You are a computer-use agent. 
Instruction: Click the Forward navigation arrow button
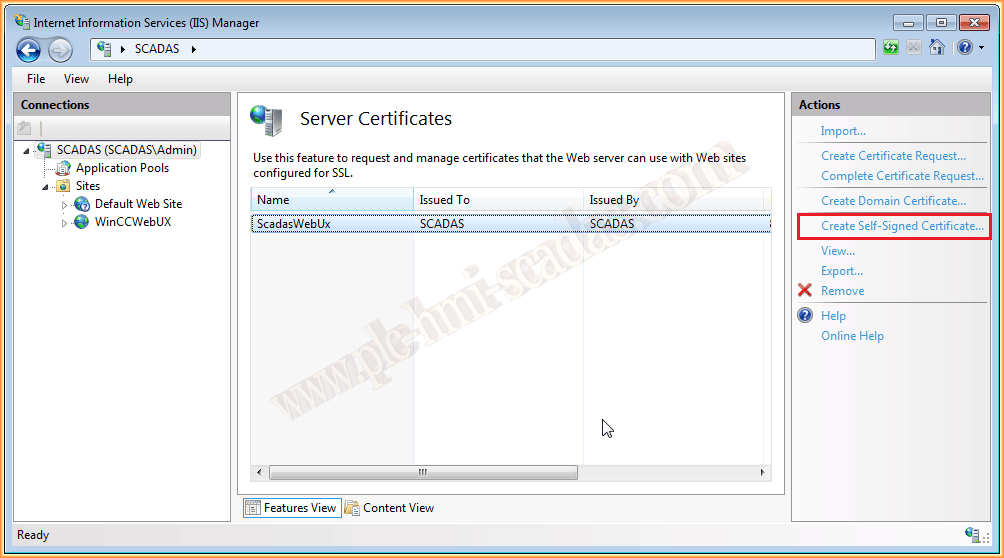pos(60,49)
